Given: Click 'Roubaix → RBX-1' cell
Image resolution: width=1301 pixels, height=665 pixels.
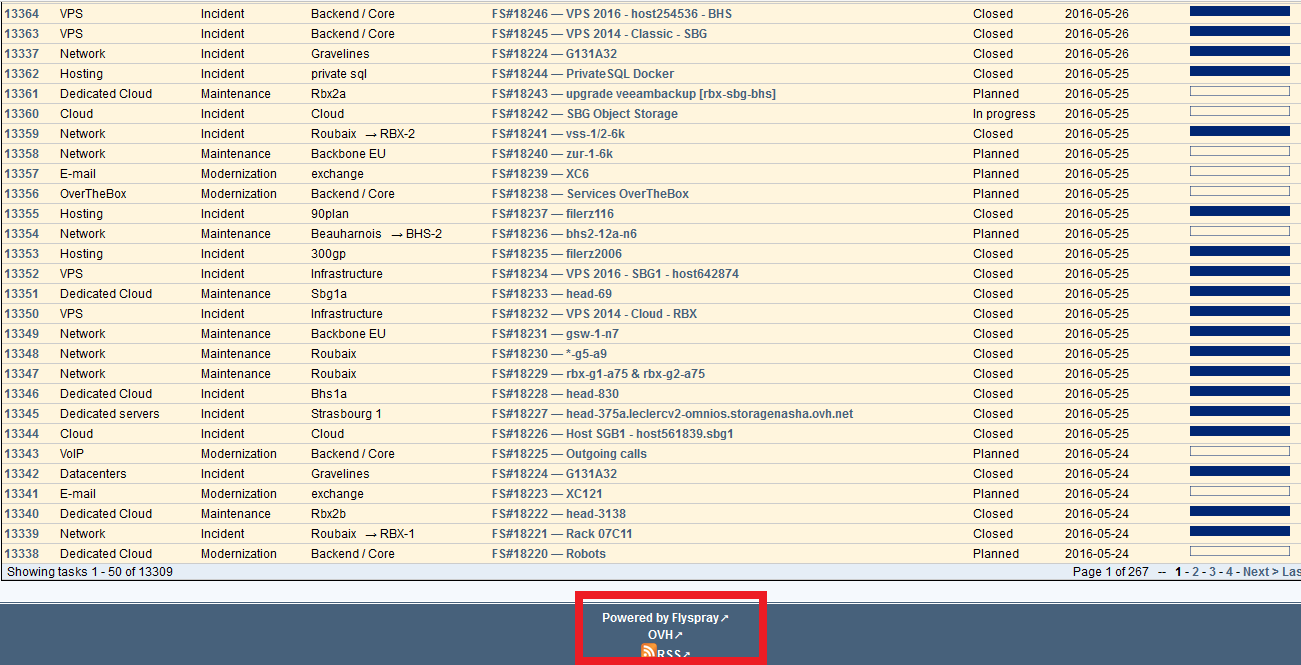Looking at the screenshot, I should tap(363, 534).
